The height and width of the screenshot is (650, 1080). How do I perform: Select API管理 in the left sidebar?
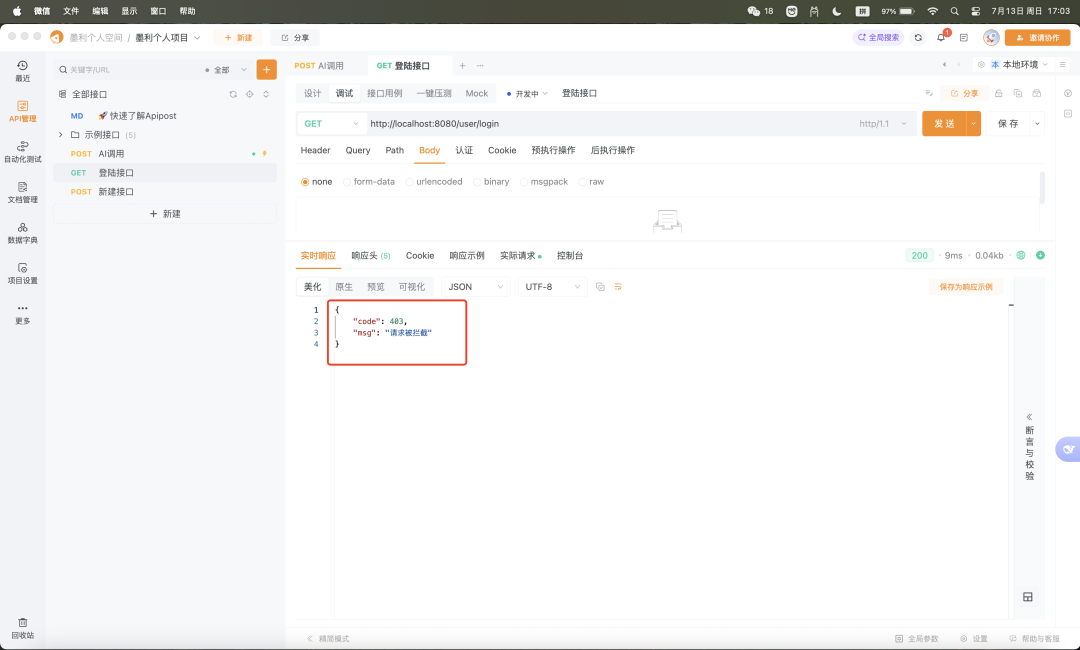pos(23,111)
